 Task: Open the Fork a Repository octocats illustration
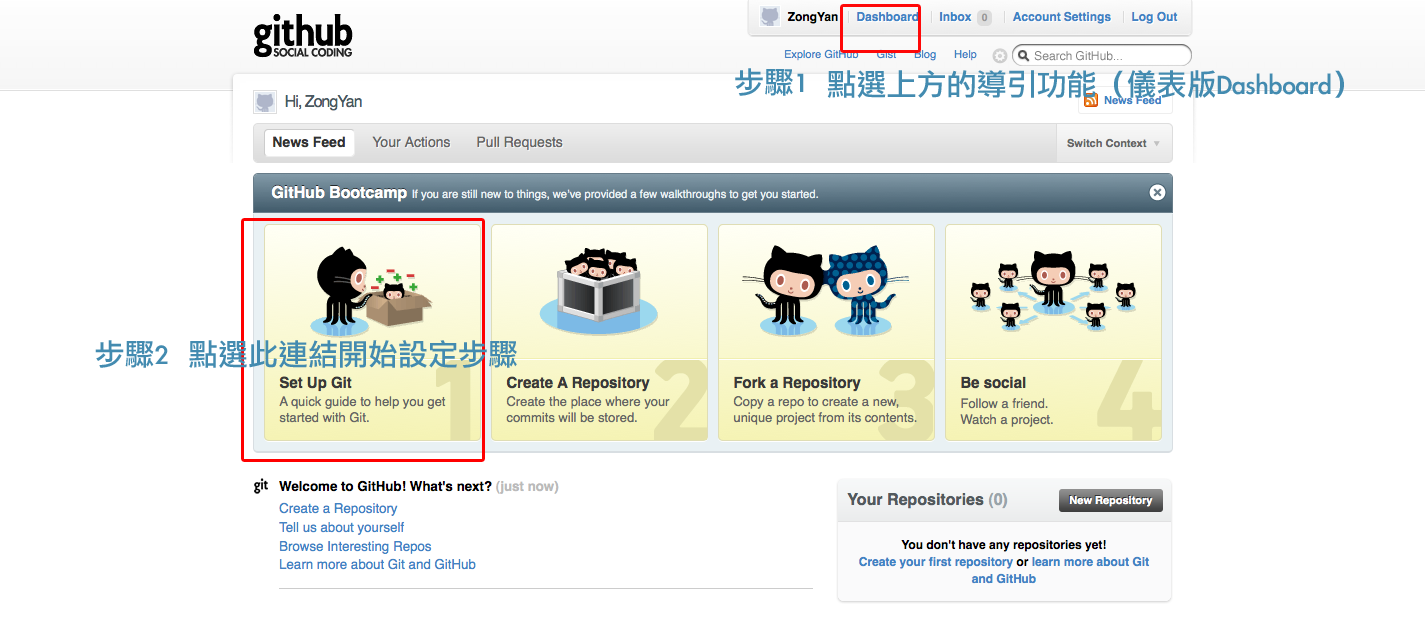tap(826, 291)
